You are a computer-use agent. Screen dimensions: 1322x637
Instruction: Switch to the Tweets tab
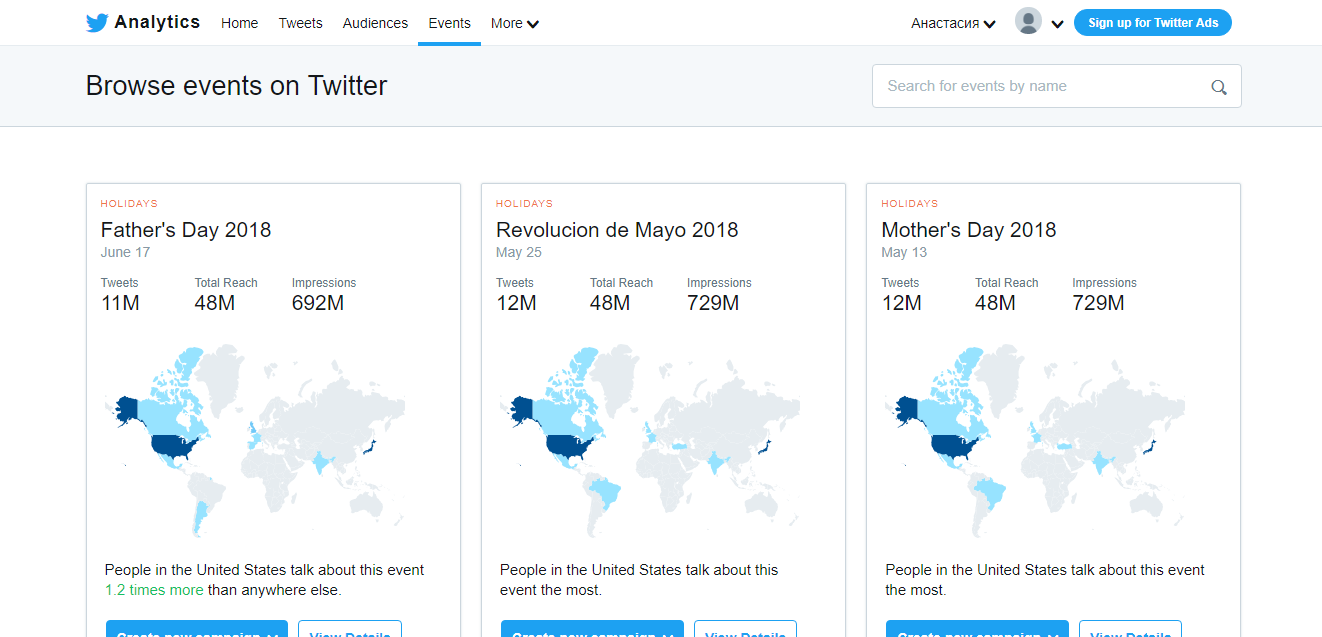point(300,23)
